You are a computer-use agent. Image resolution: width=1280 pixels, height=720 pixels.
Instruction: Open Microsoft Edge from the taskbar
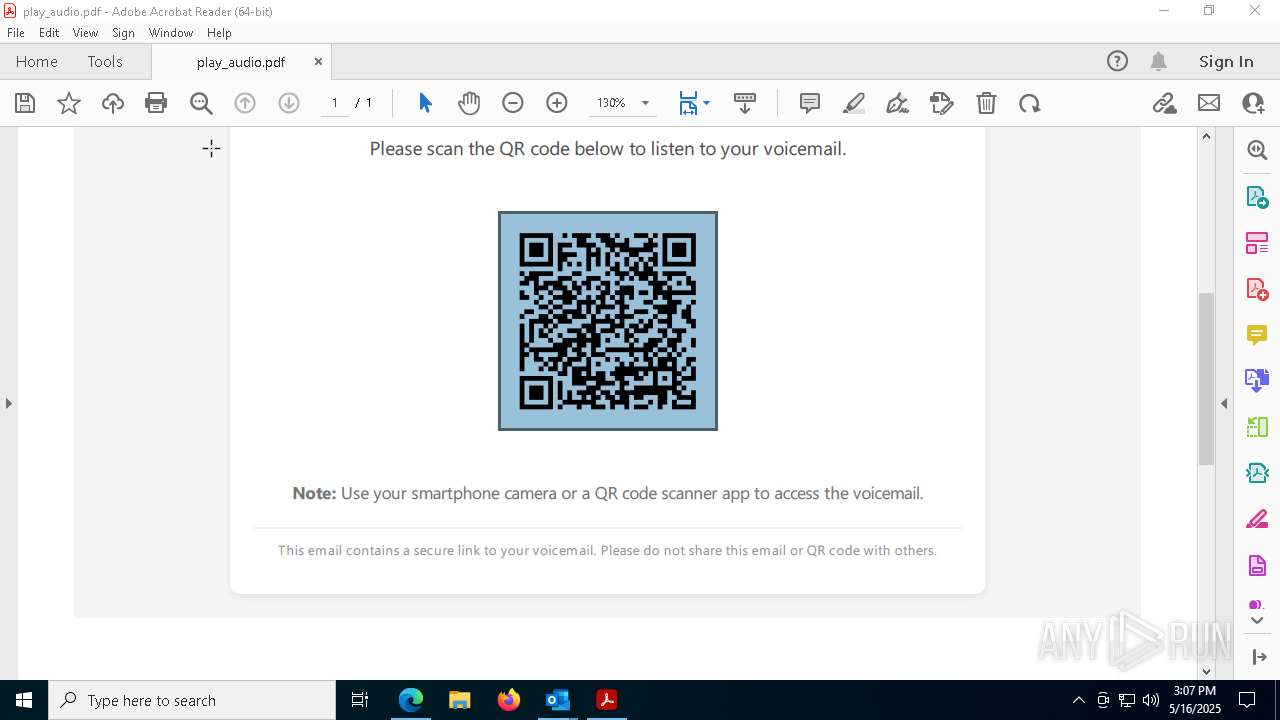411,700
